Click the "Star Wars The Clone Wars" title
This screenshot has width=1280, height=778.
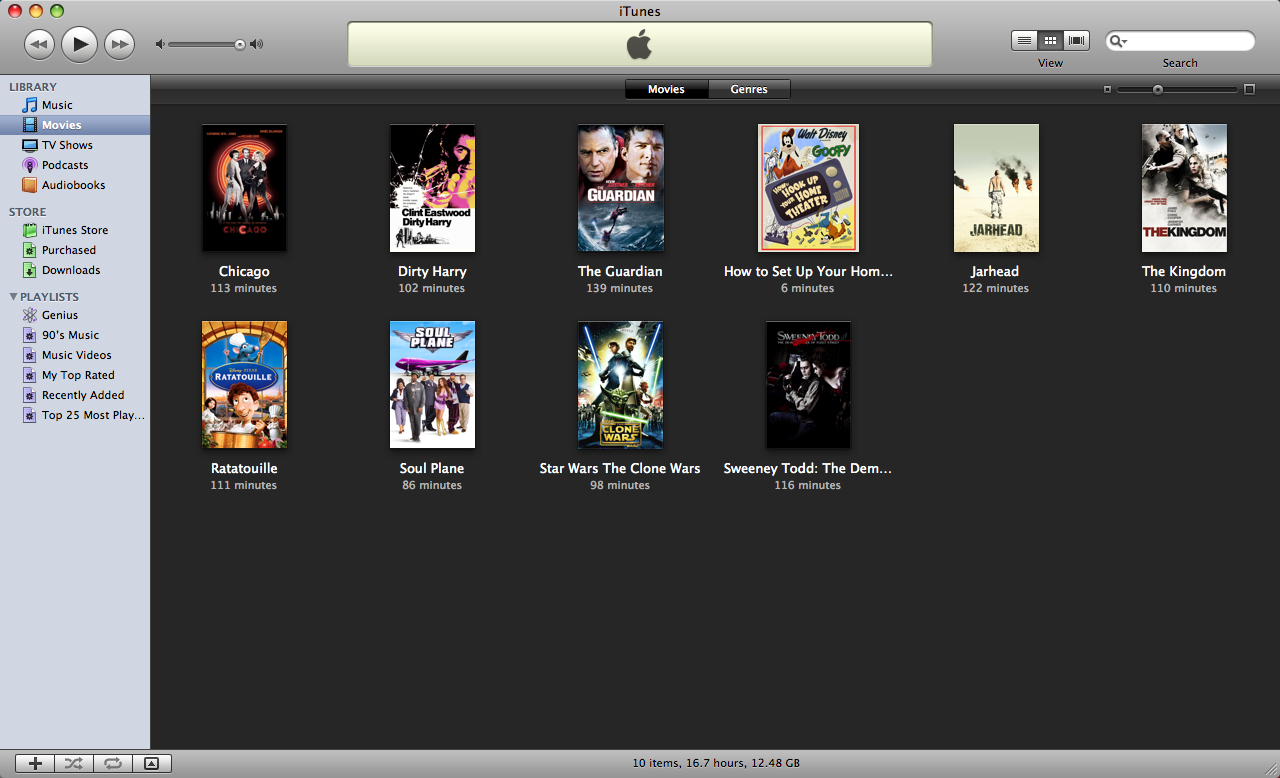[620, 468]
